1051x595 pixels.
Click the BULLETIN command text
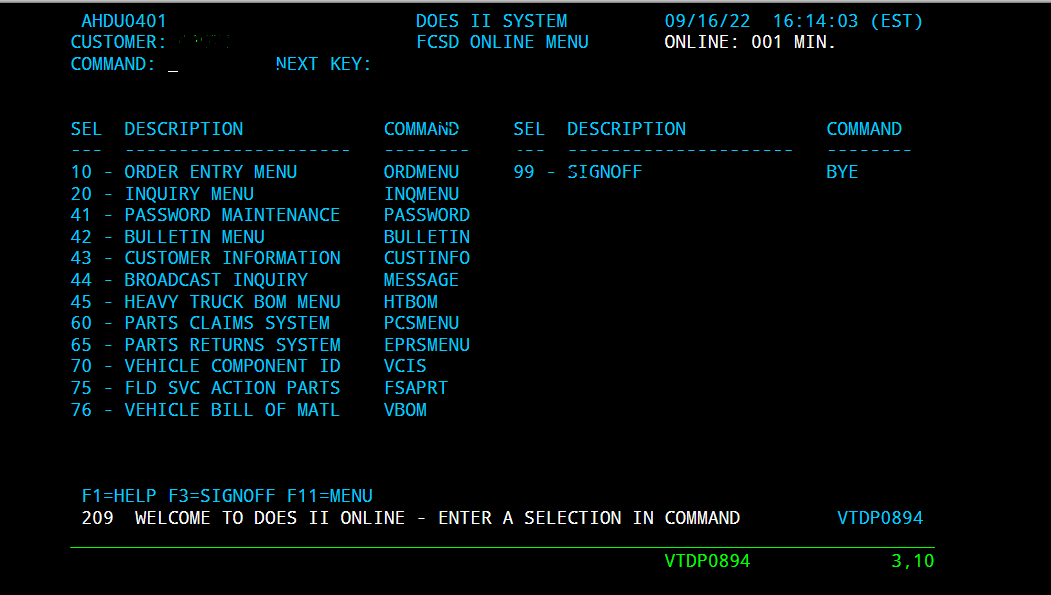click(x=426, y=237)
